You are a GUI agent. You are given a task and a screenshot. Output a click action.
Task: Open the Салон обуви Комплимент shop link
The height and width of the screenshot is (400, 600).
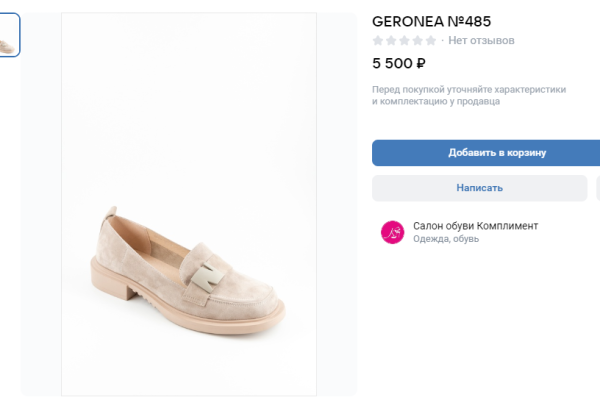pyautogui.click(x=475, y=226)
